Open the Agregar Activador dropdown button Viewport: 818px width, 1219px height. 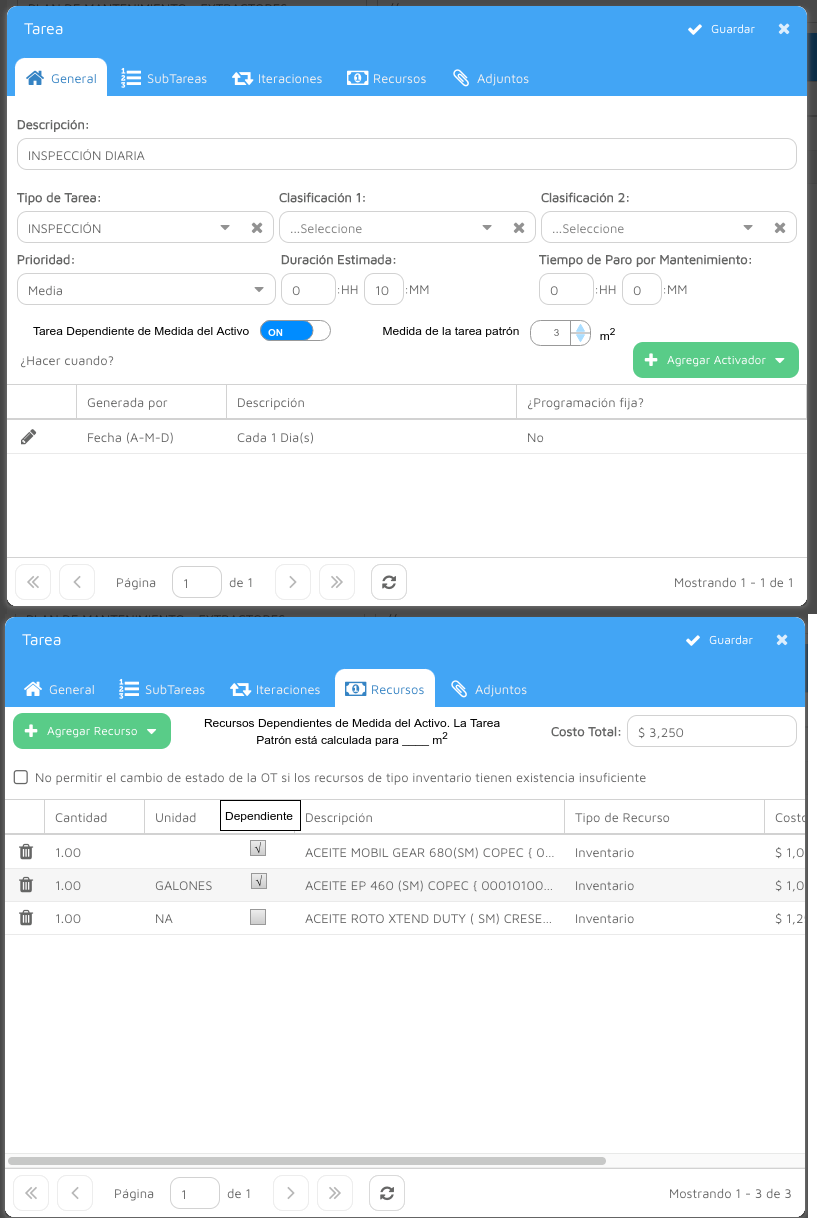tap(716, 360)
